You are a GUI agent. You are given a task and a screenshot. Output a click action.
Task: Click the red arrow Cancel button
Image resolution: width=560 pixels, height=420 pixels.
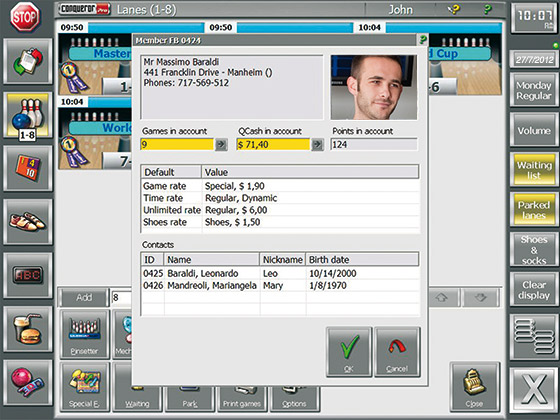(x=397, y=352)
